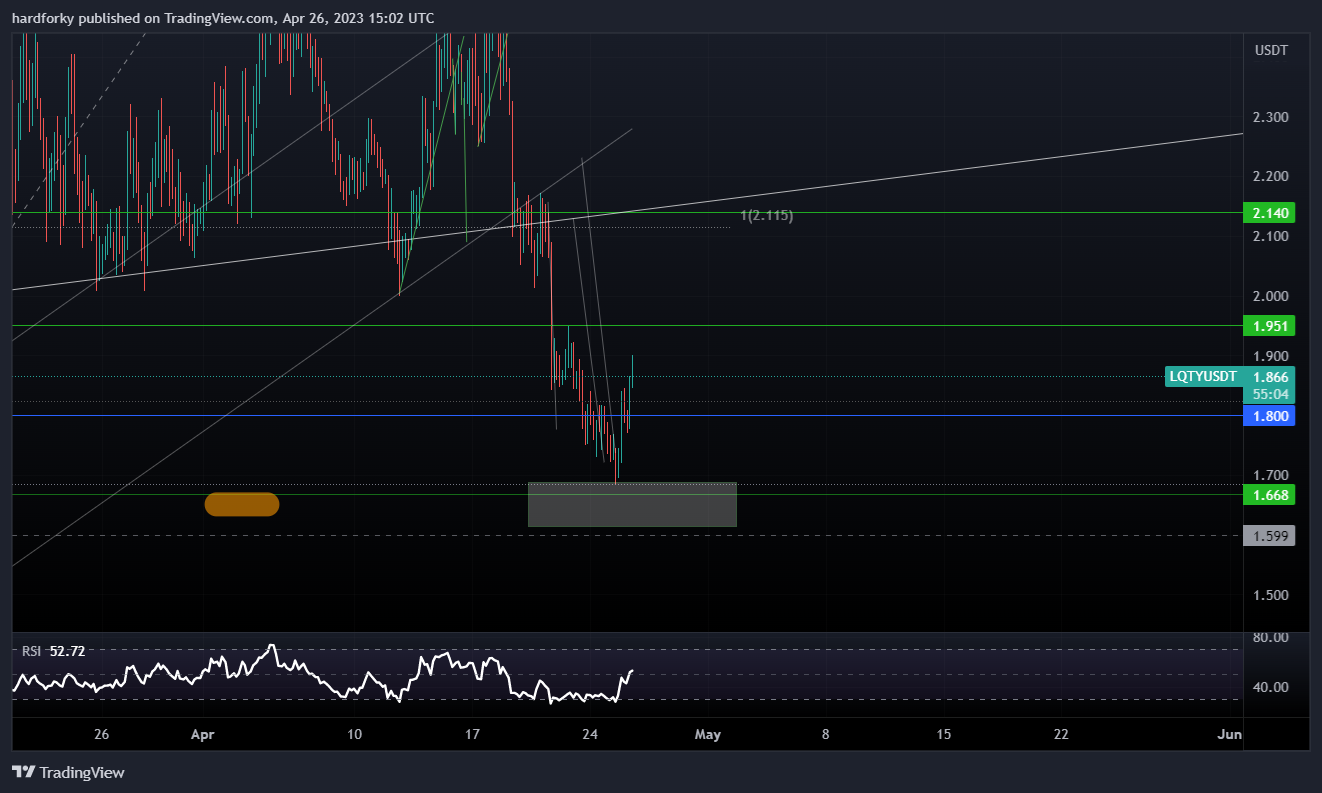The width and height of the screenshot is (1322, 793).
Task: Click the 17 date axis label
Action: 472,734
